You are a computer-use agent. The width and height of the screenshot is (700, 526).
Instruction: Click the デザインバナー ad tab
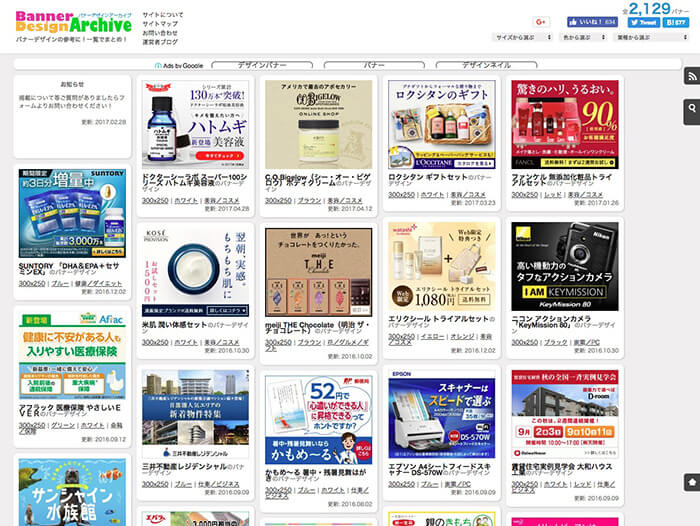pos(262,65)
